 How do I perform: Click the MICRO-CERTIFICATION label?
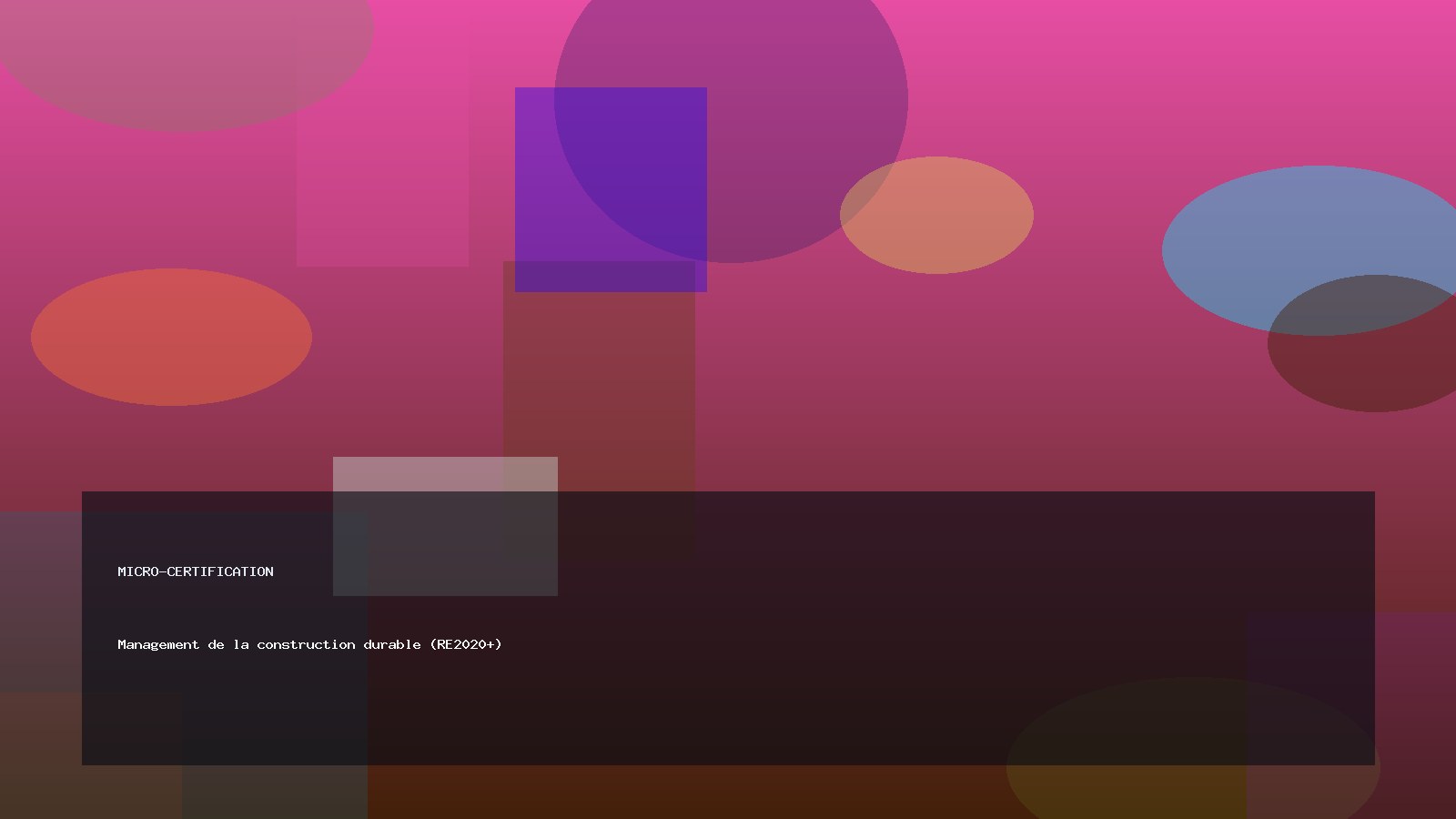coord(195,571)
